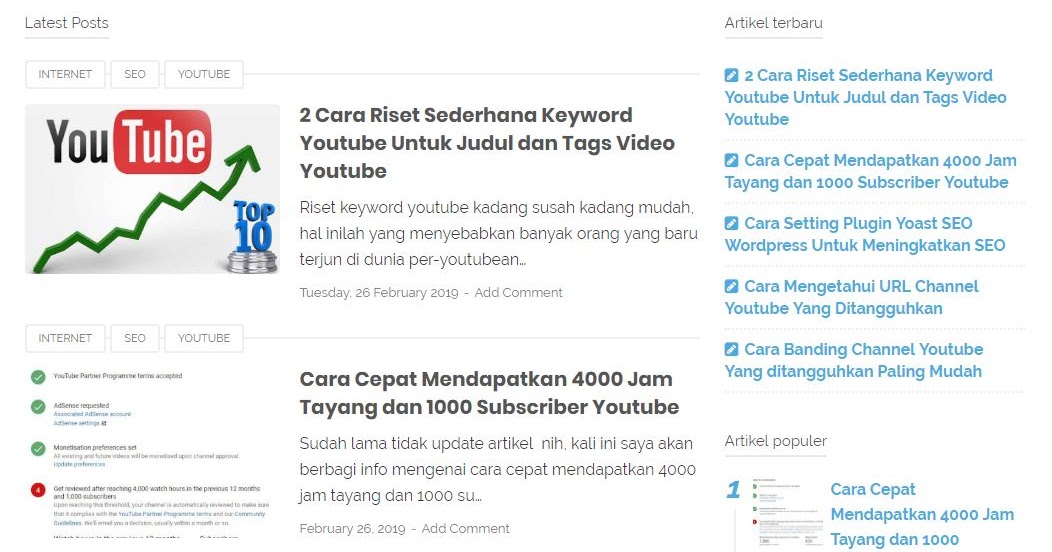Click edit icon beside Cara Setting Plugin Yoast
This screenshot has height=552, width=1052.
point(731,223)
